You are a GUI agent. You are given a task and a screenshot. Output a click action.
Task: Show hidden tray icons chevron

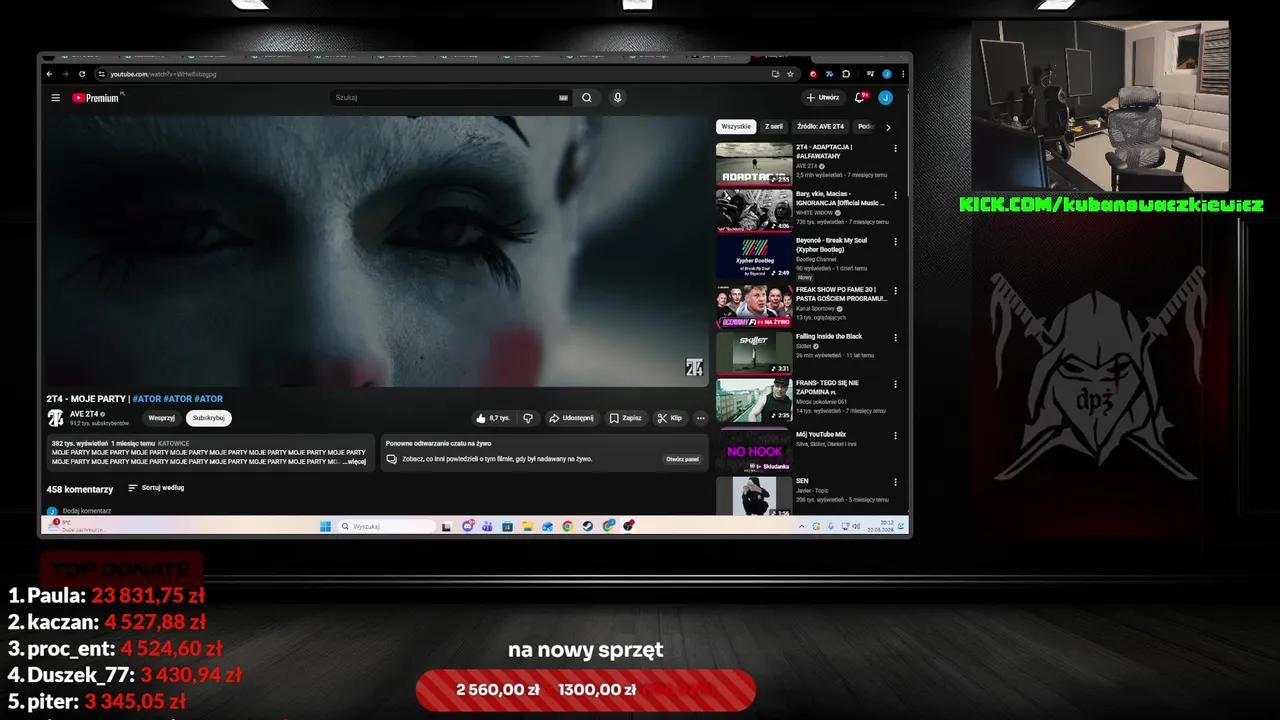(x=801, y=526)
